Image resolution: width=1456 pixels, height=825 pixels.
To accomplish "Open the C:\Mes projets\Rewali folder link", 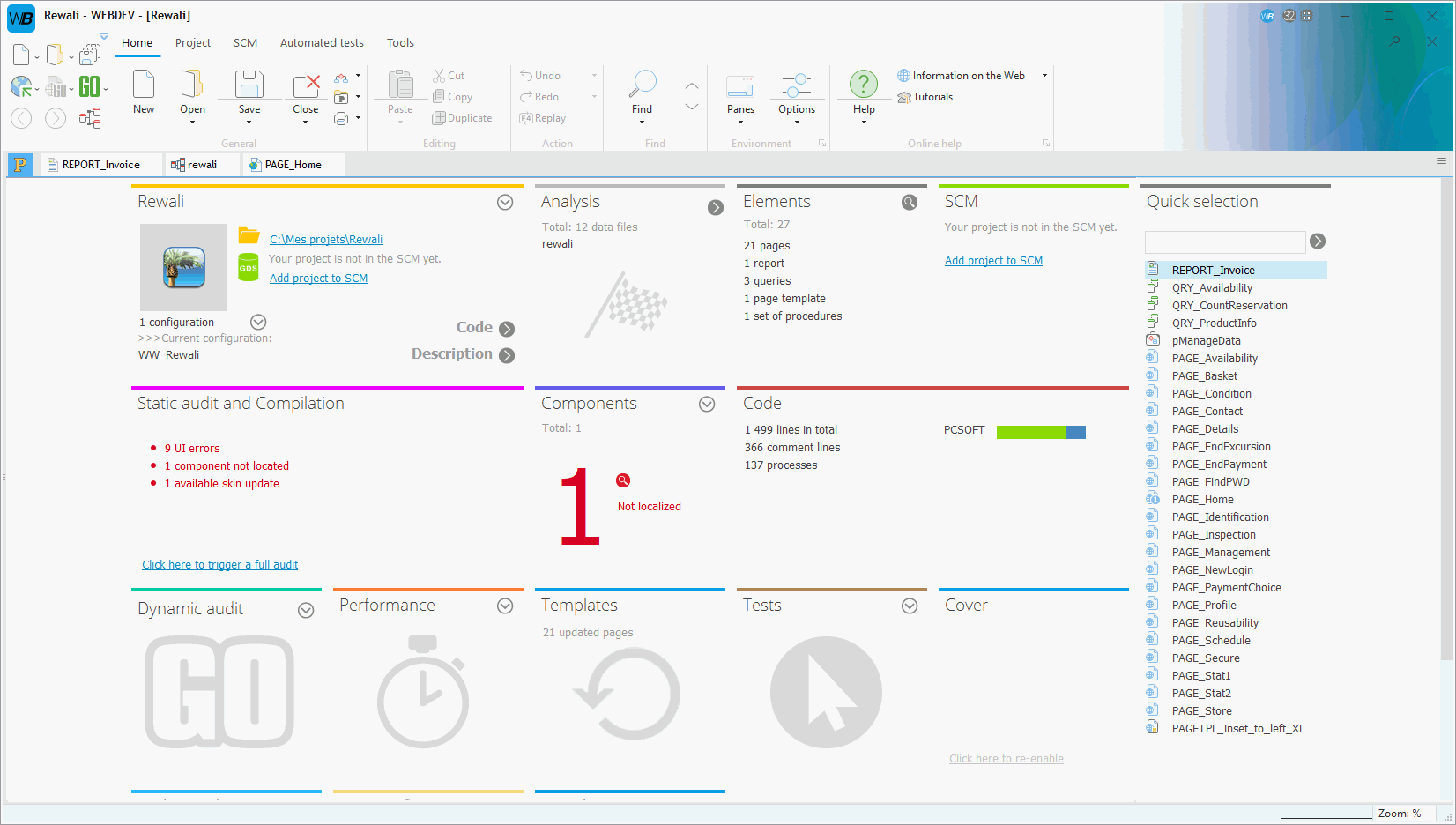I will click(326, 240).
